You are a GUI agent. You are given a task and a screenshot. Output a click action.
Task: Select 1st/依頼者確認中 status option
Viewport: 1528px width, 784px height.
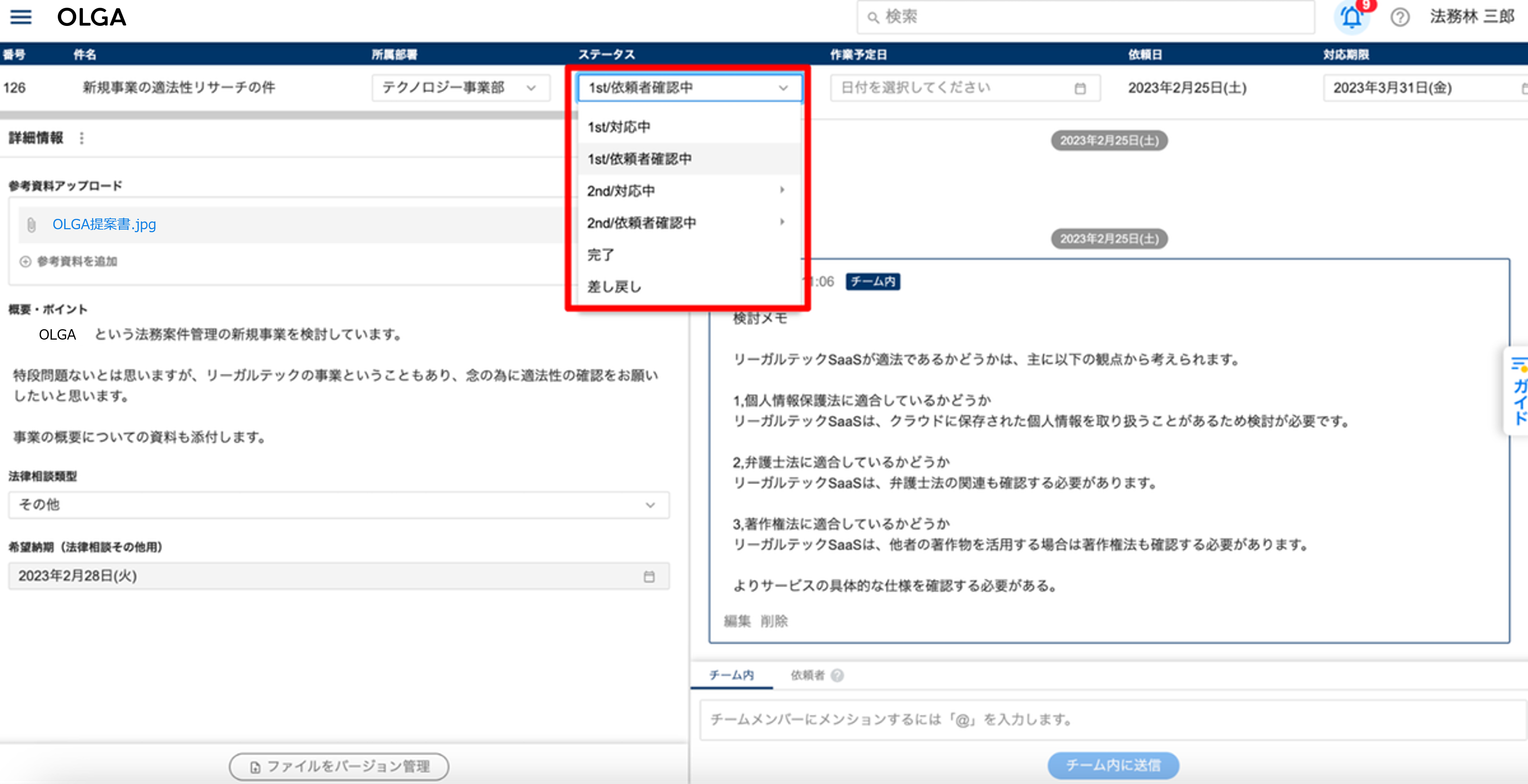point(690,159)
